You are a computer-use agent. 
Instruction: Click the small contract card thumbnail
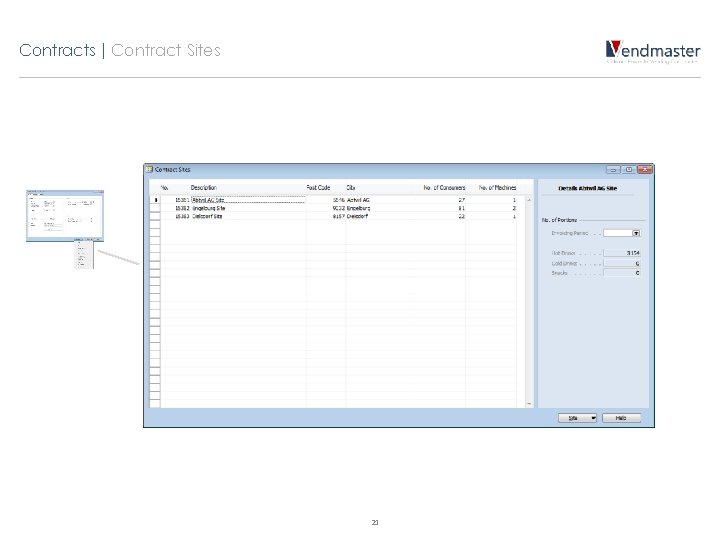click(65, 215)
